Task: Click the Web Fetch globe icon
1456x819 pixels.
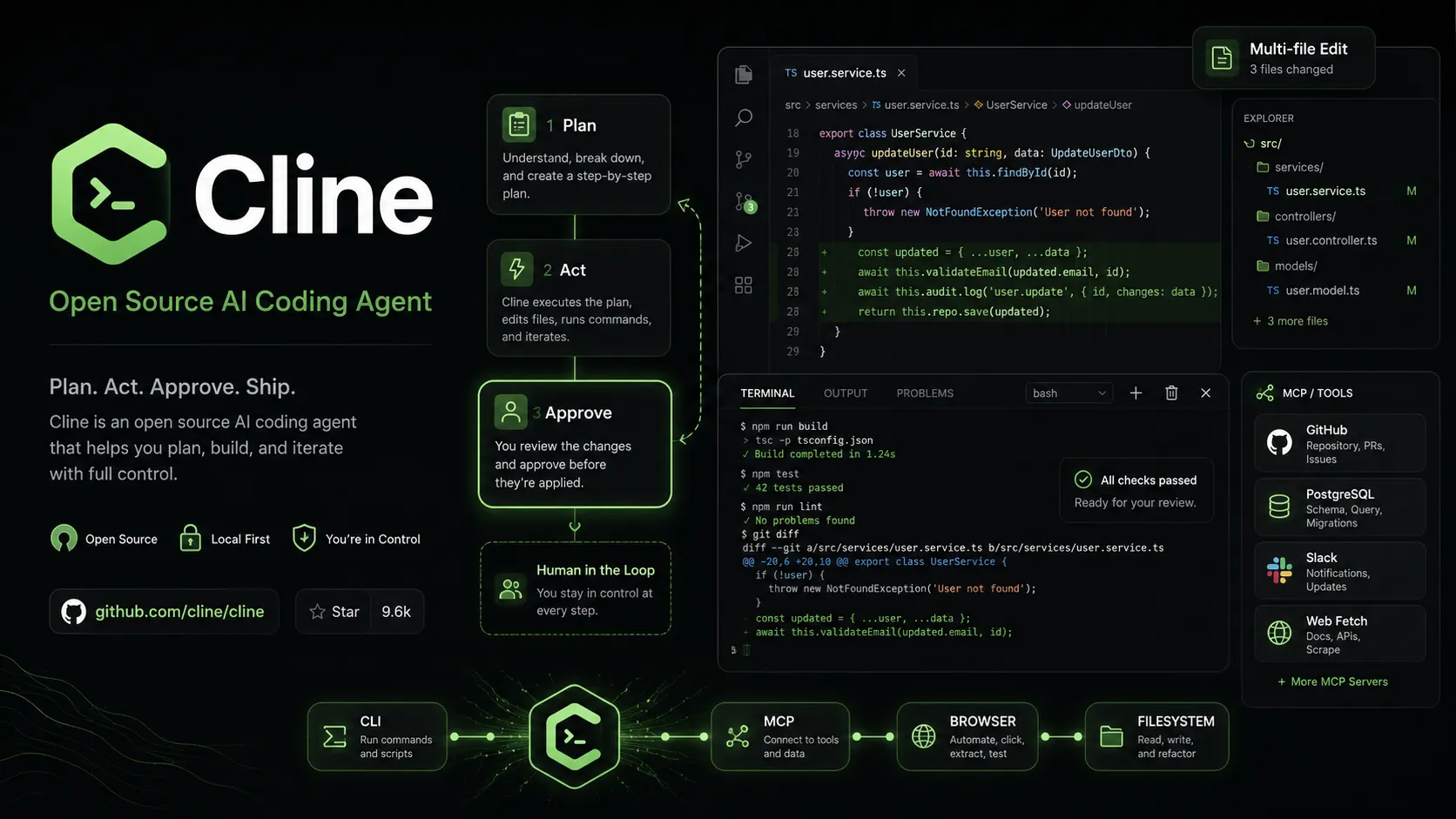Action: [x=1279, y=633]
